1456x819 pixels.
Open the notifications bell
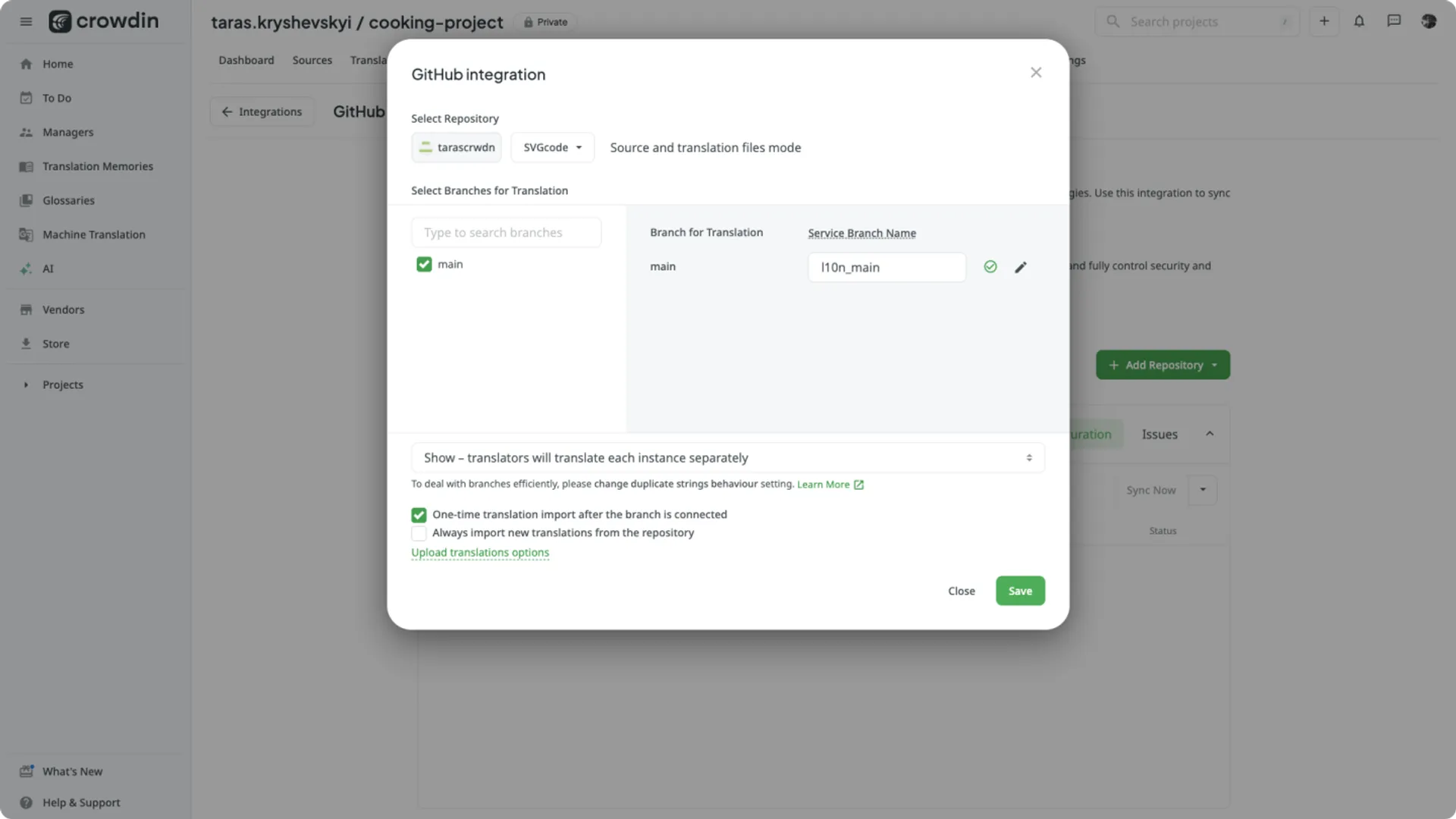coord(1359,21)
